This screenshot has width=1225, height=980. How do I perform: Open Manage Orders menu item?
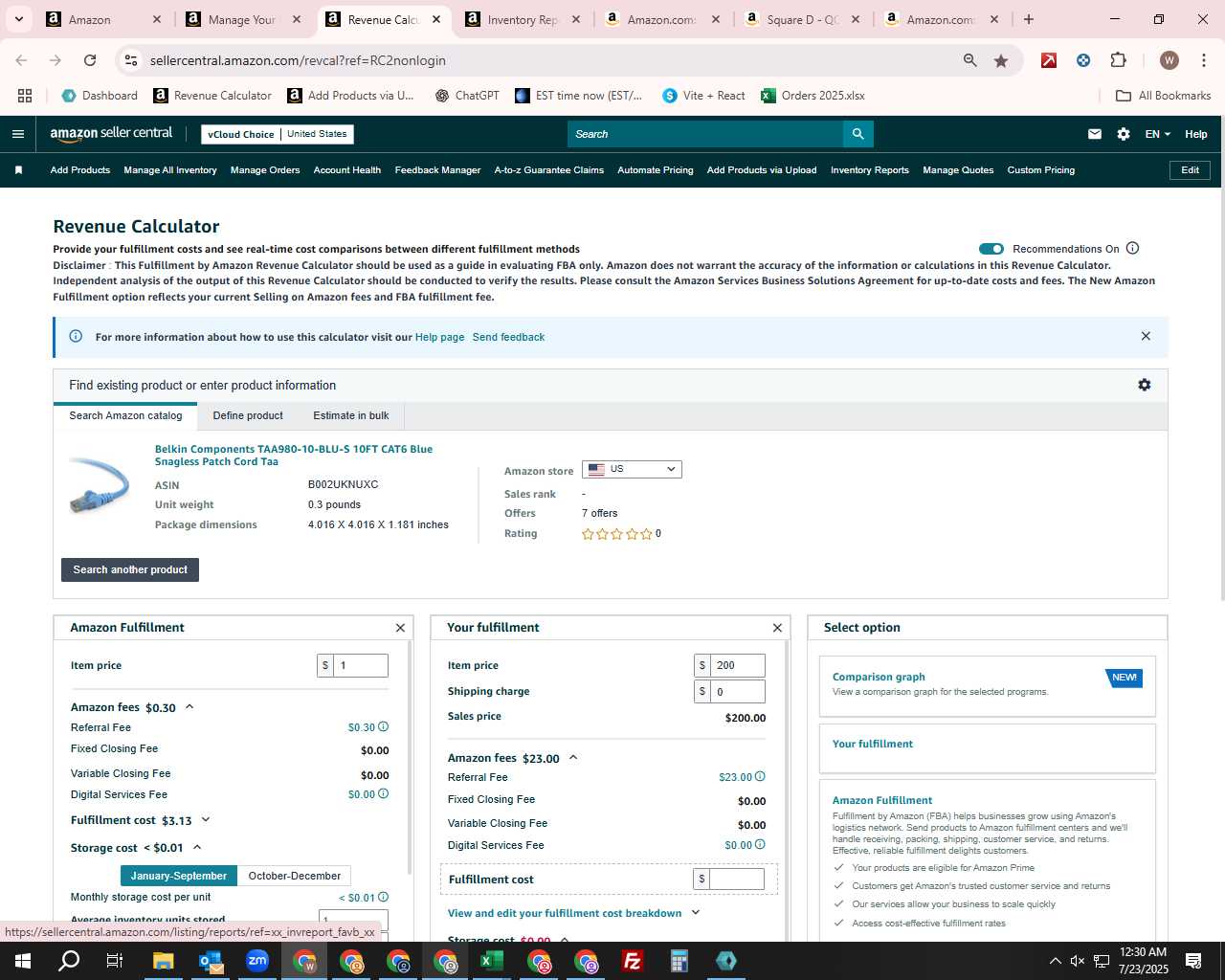click(265, 170)
